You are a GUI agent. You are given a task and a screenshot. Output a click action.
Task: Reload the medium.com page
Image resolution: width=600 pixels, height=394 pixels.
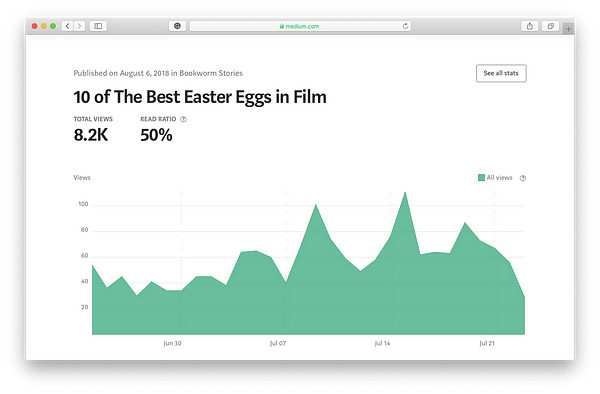pyautogui.click(x=405, y=26)
